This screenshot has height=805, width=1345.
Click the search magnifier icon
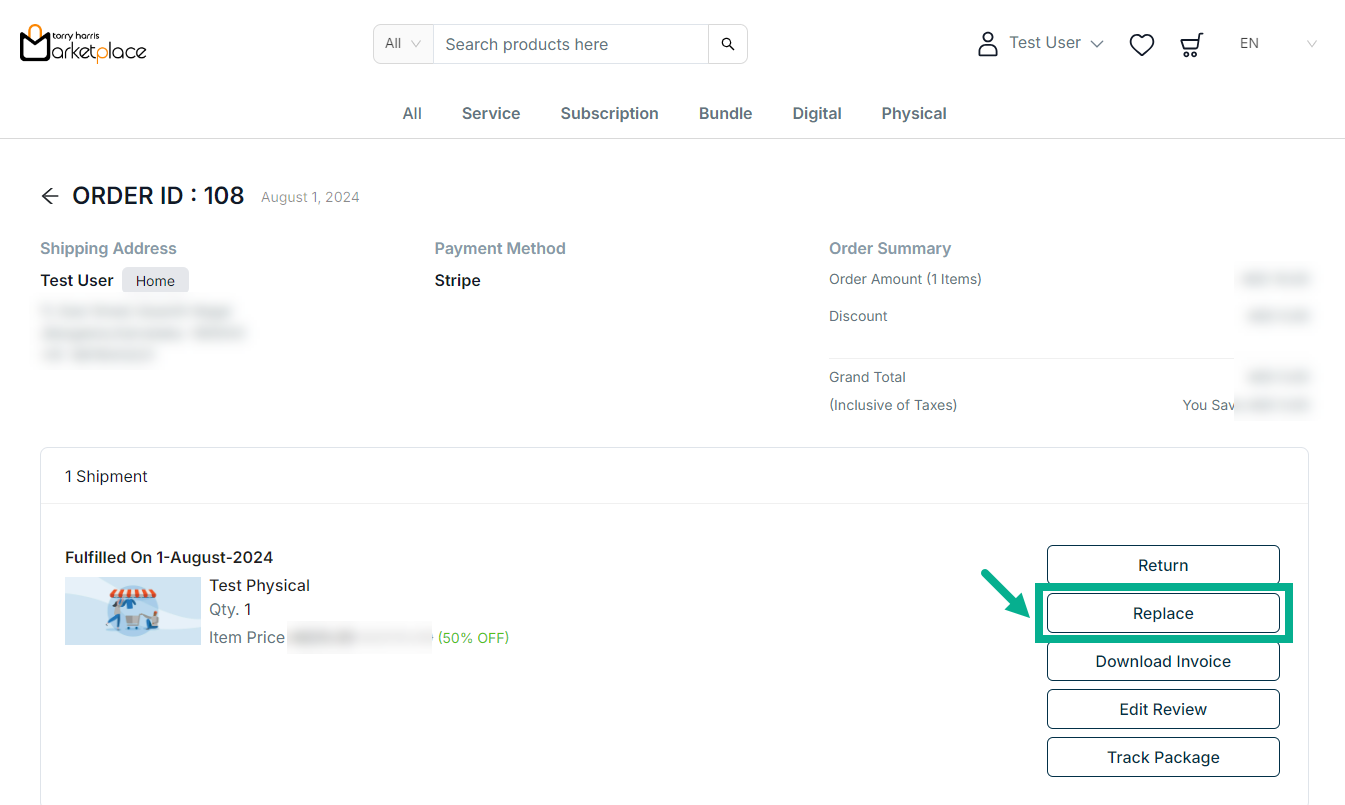pos(727,44)
